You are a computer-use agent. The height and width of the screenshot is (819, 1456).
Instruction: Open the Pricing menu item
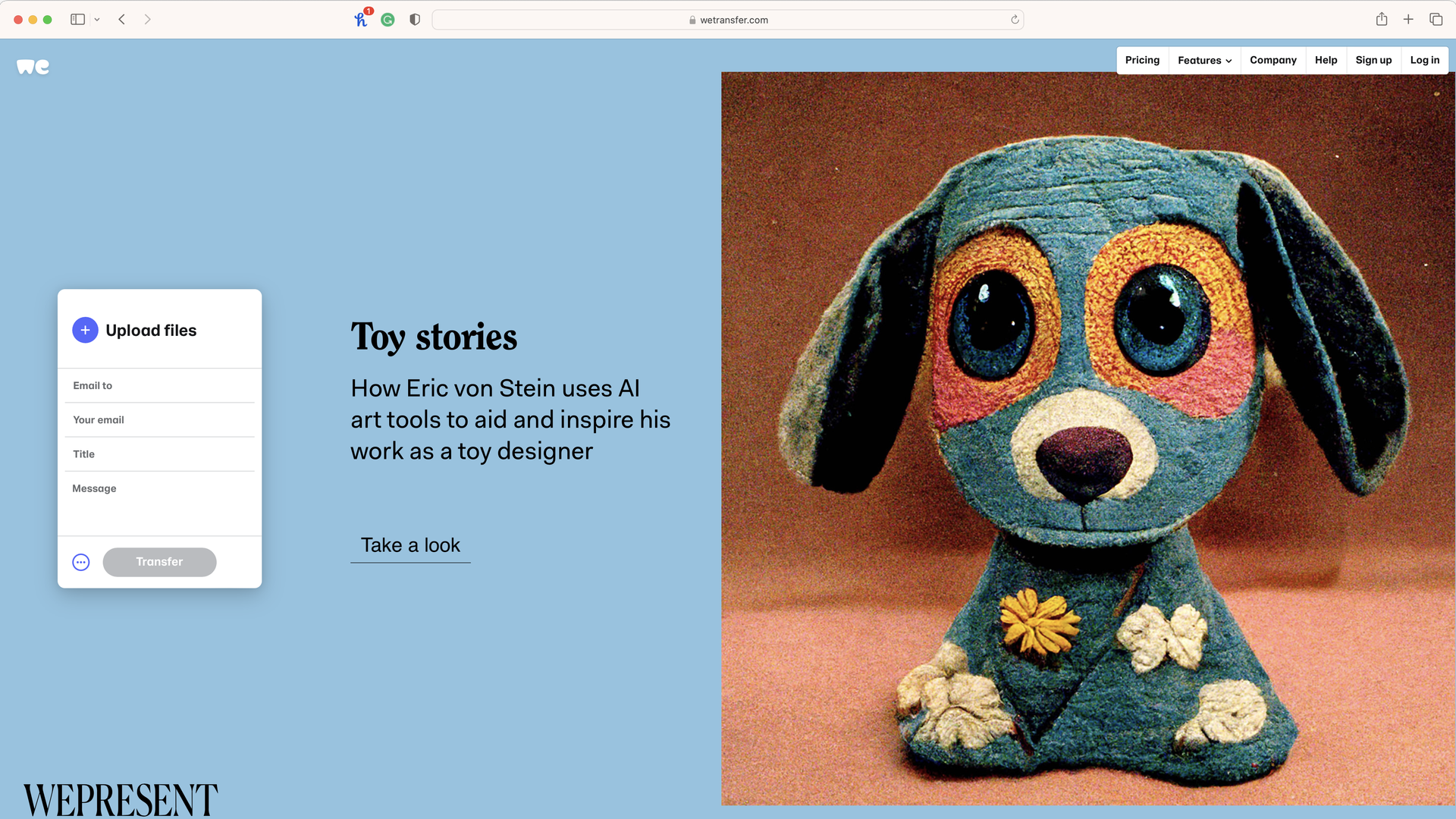click(x=1142, y=60)
